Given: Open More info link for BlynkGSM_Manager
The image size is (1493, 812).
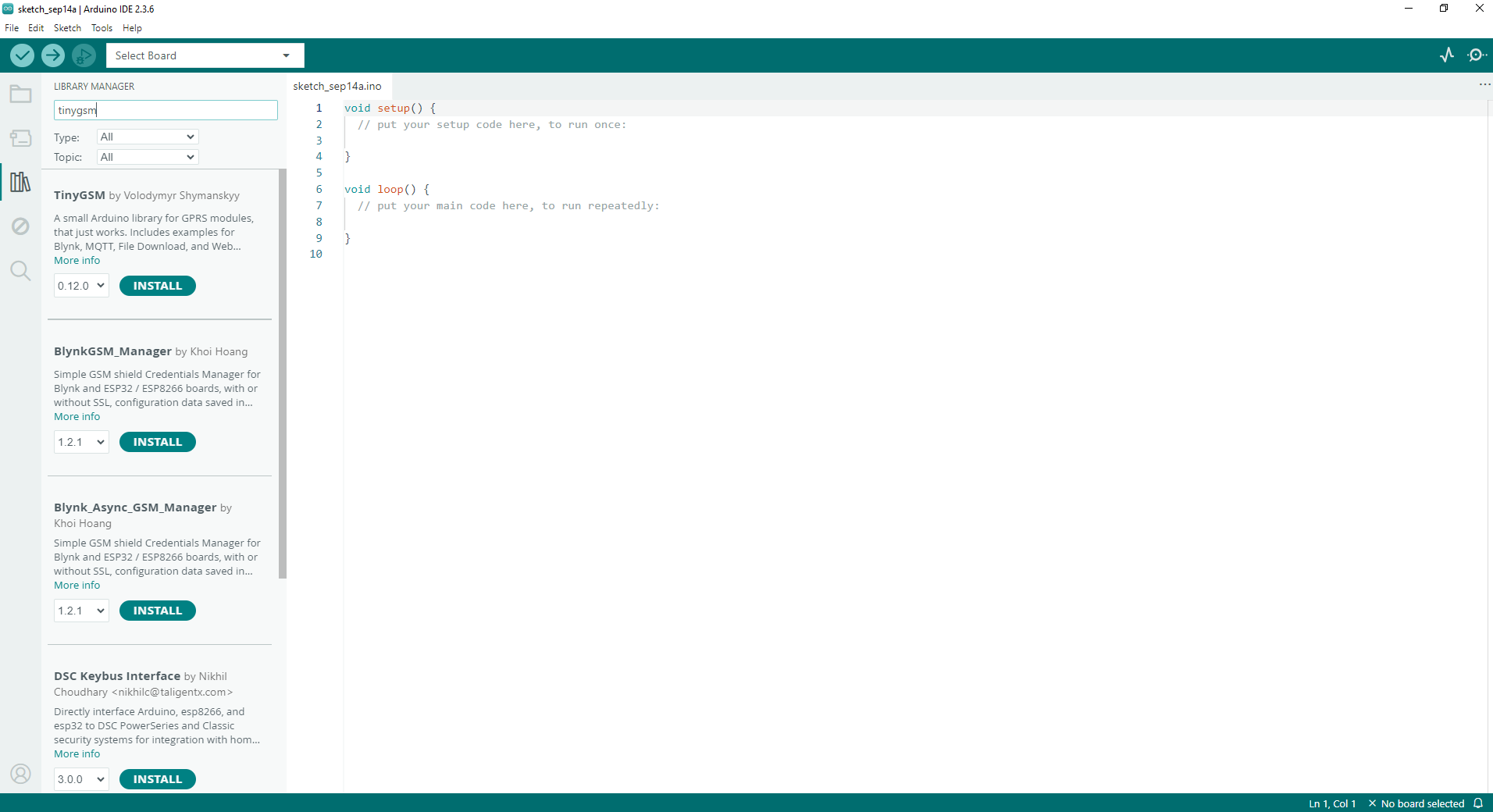Looking at the screenshot, I should coord(77,417).
